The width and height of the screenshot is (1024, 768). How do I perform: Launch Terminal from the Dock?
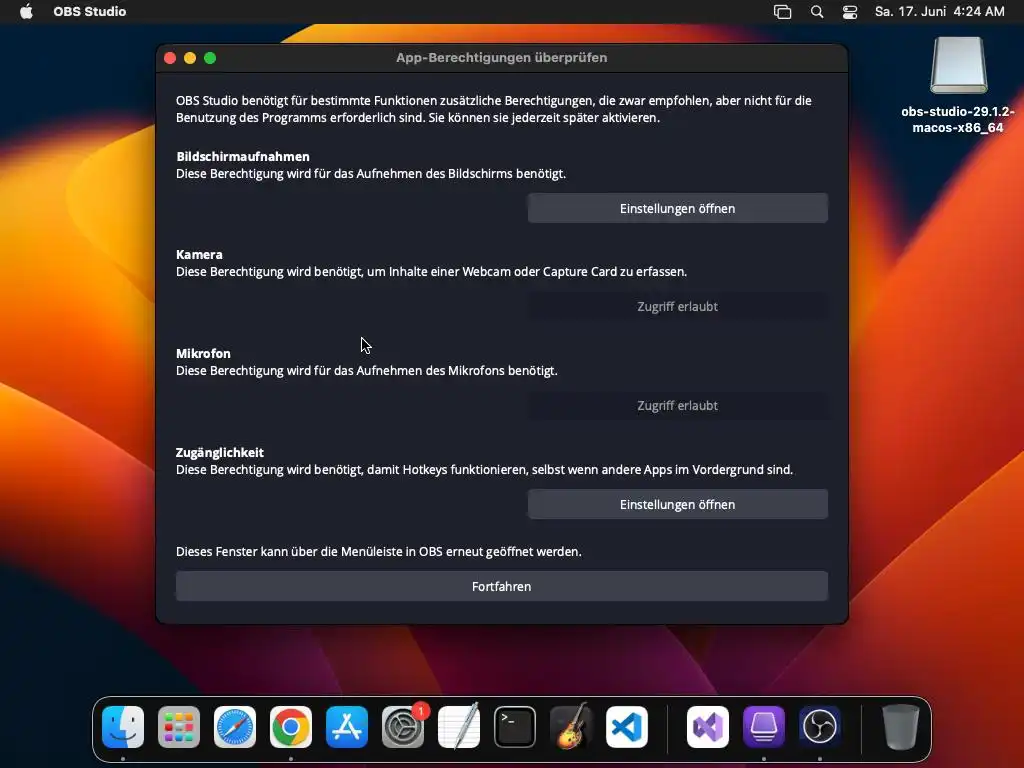[x=515, y=727]
